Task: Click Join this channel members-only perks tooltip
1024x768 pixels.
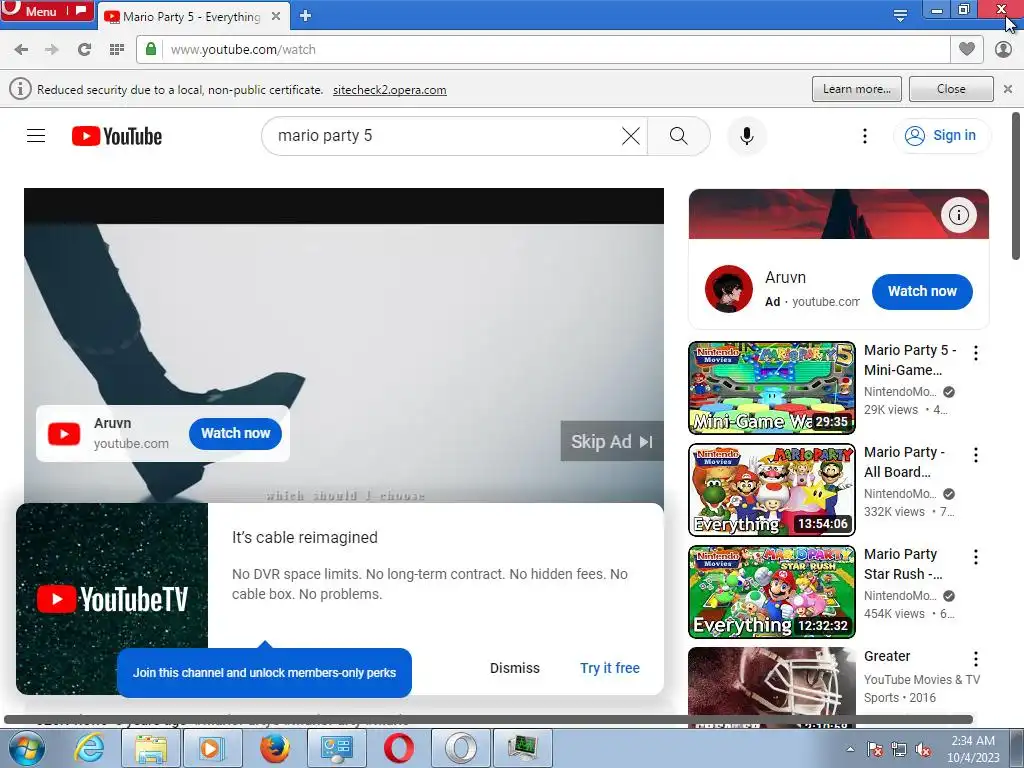Action: pyautogui.click(x=264, y=673)
